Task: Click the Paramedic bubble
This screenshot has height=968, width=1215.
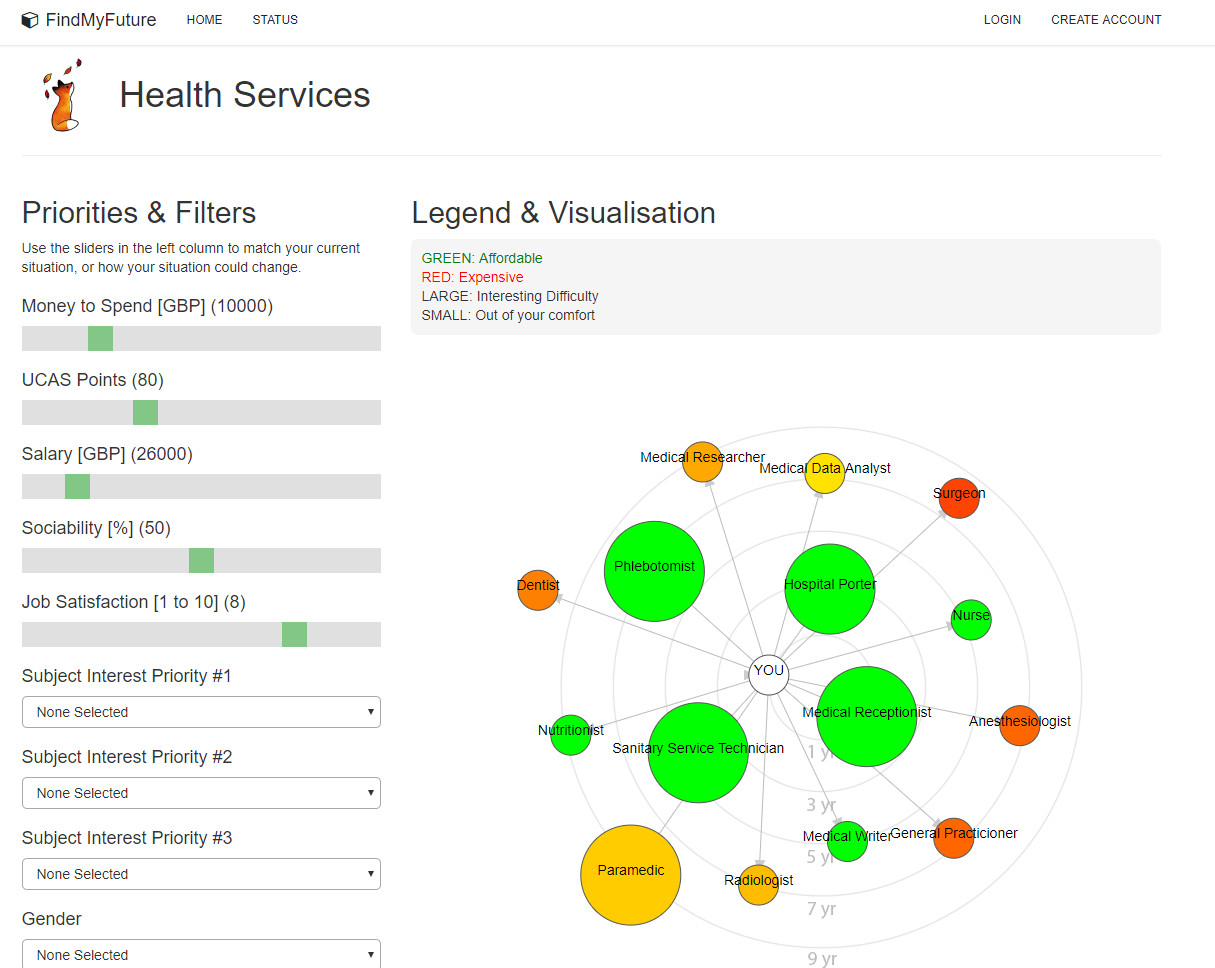Action: [631, 874]
